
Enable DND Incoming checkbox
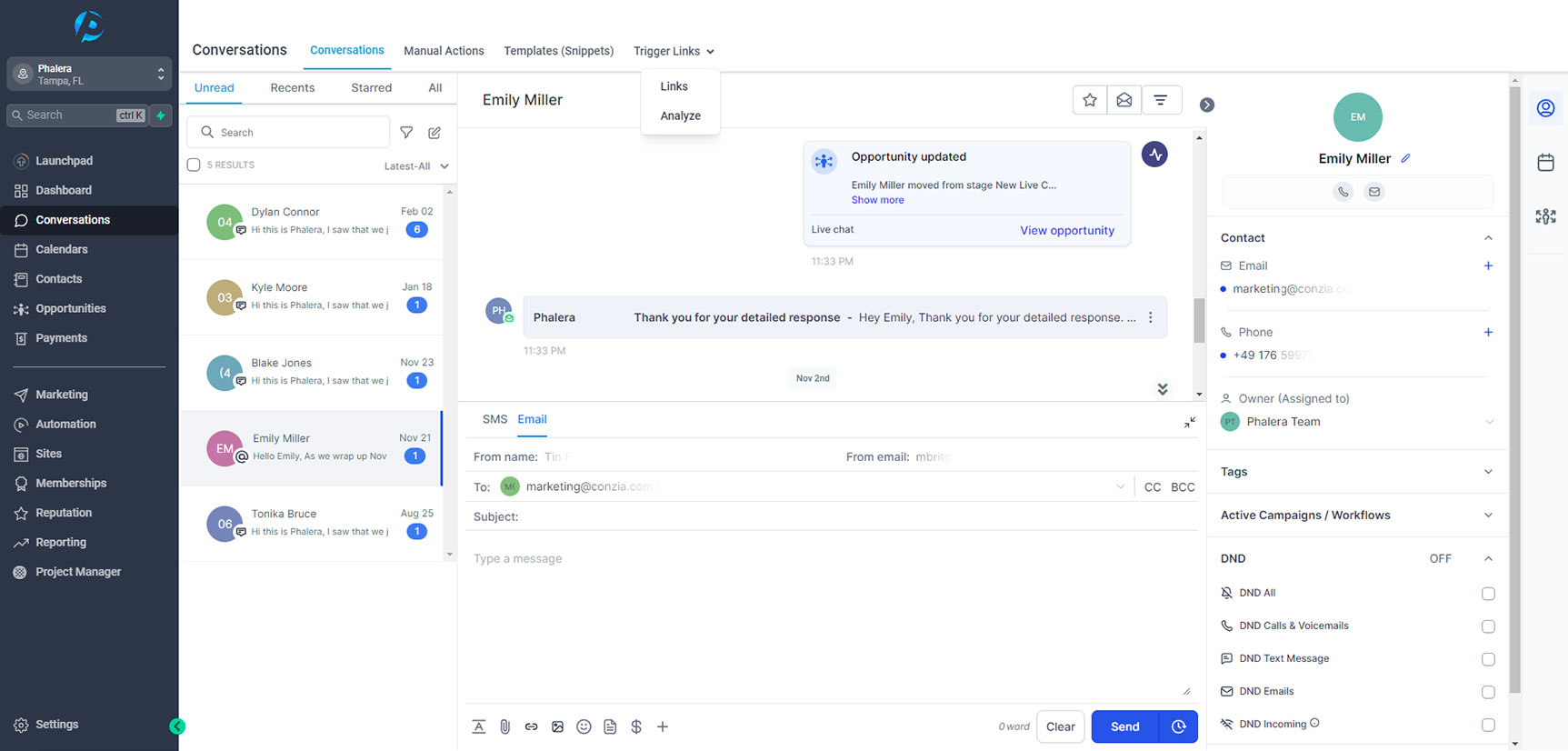1488,725
